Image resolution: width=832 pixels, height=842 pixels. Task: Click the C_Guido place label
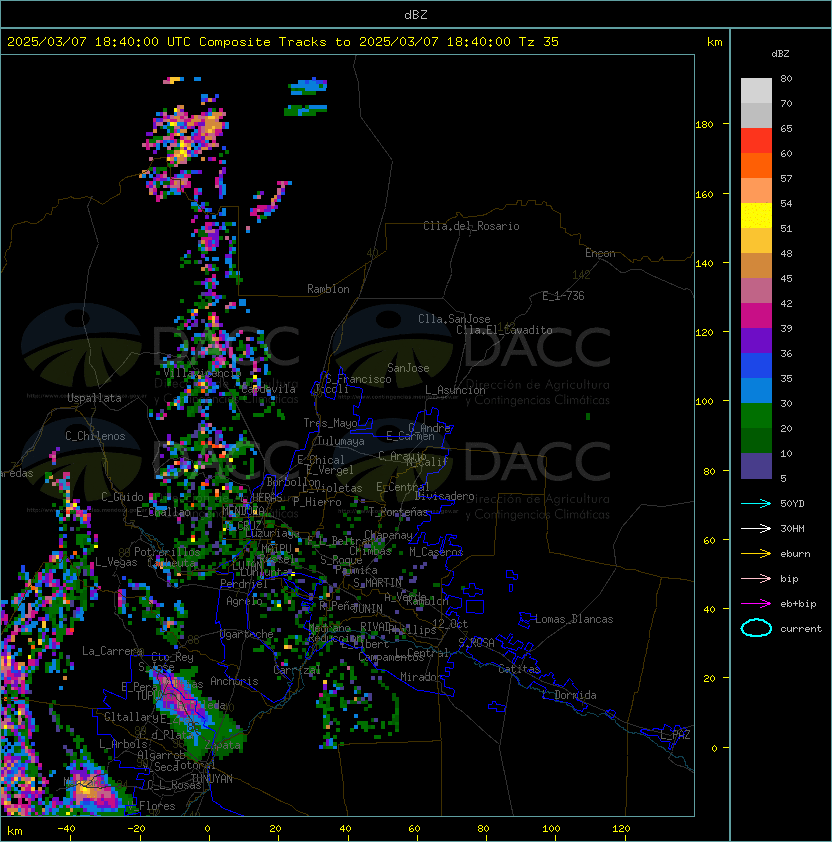(122, 497)
